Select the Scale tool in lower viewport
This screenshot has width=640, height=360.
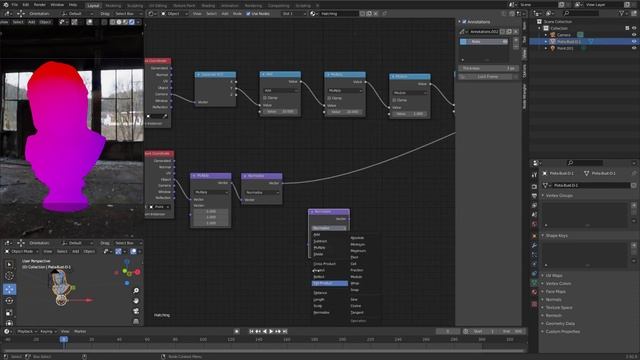tap(9, 313)
